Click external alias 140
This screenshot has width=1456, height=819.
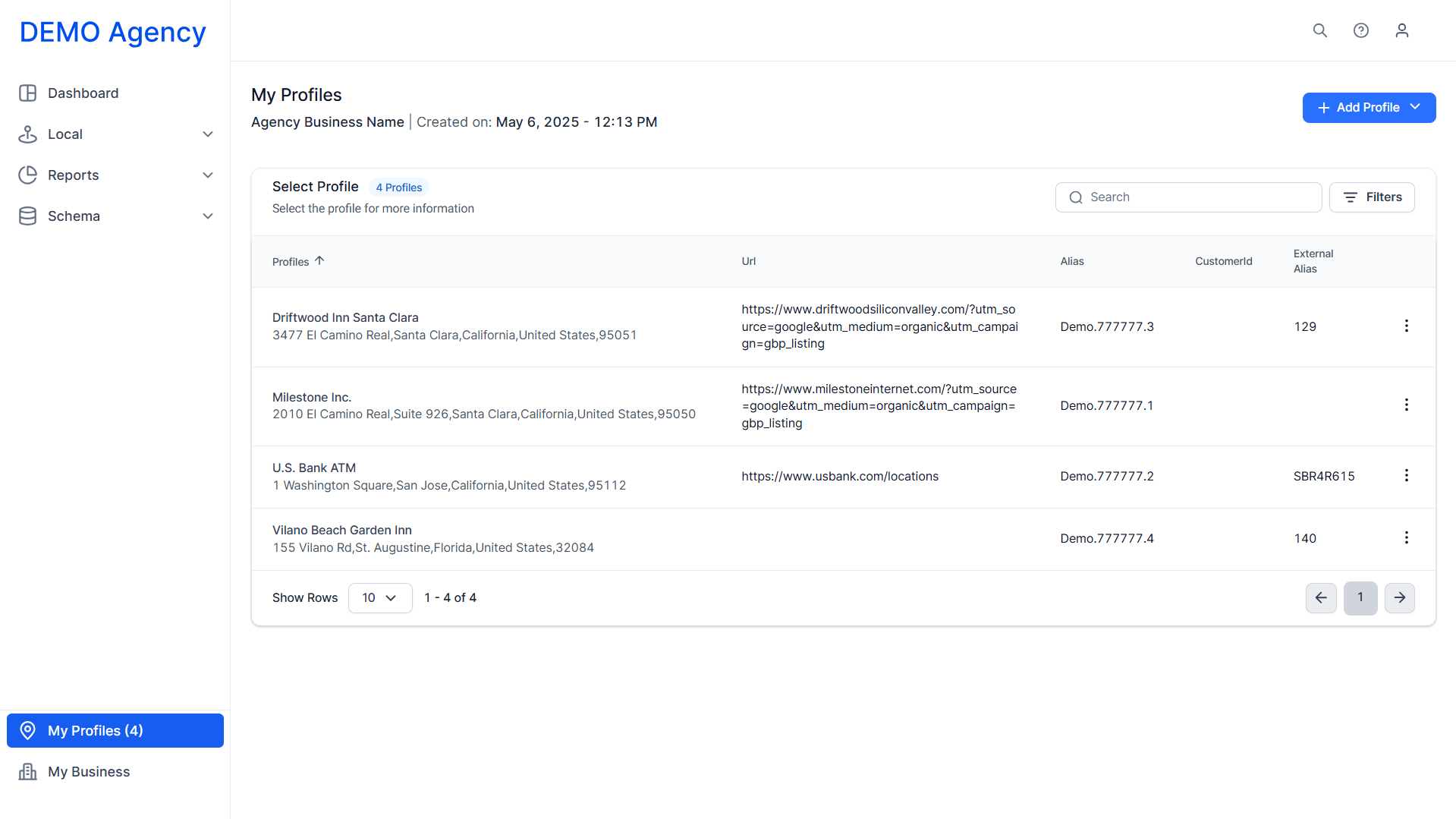(1305, 538)
